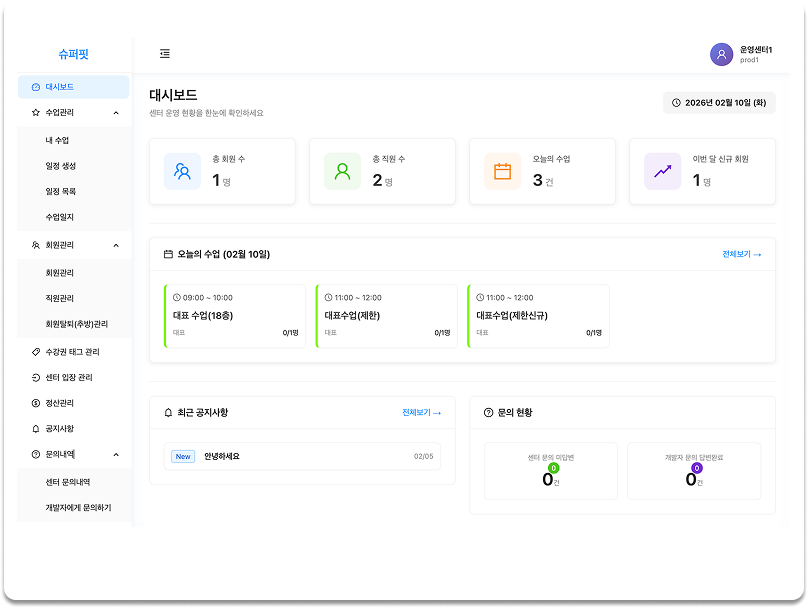Viewport: 808px width, 608px height.
Task: Click the user profile avatar icon
Action: [721, 55]
